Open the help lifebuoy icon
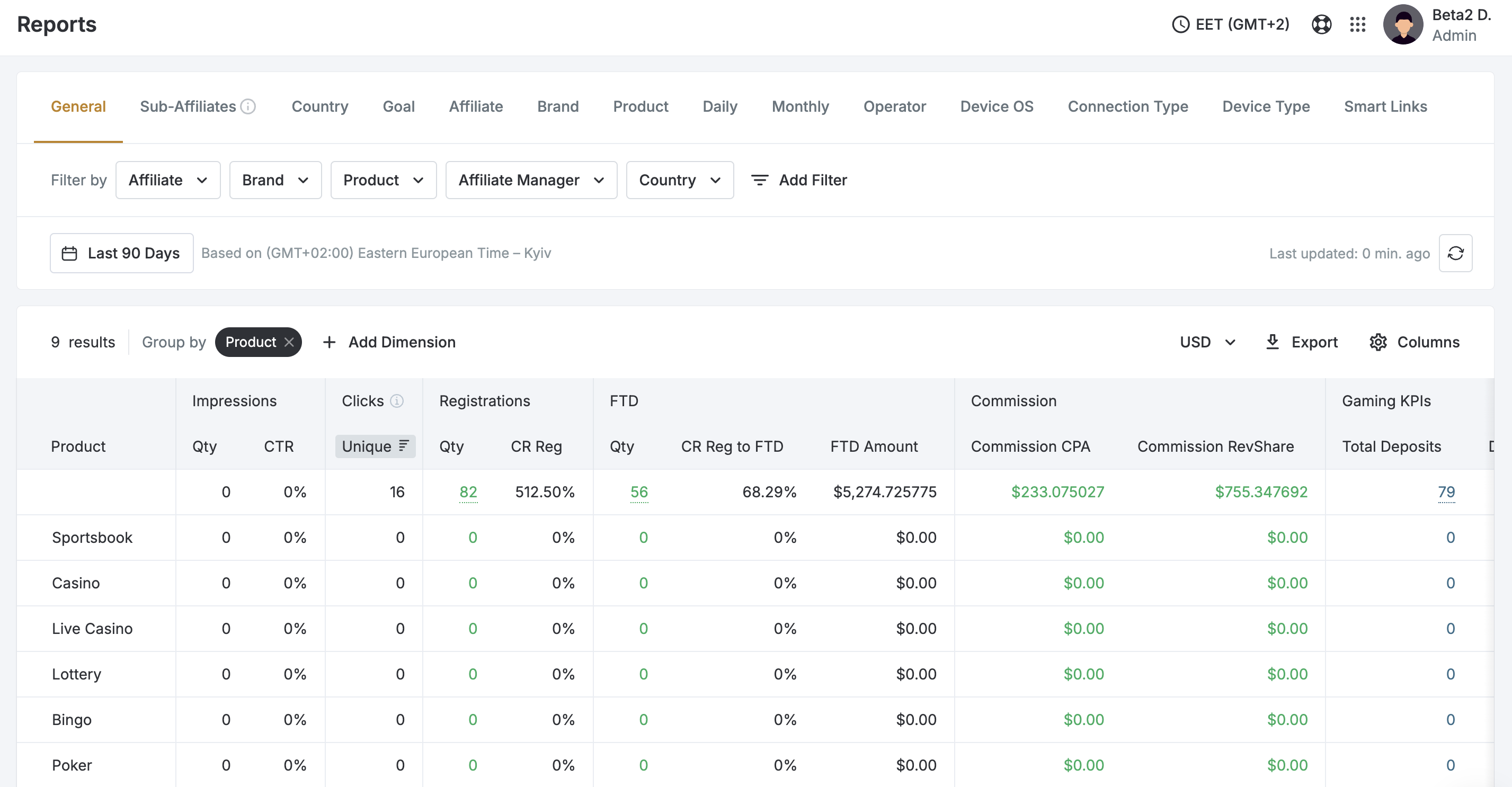1512x787 pixels. 1321,24
